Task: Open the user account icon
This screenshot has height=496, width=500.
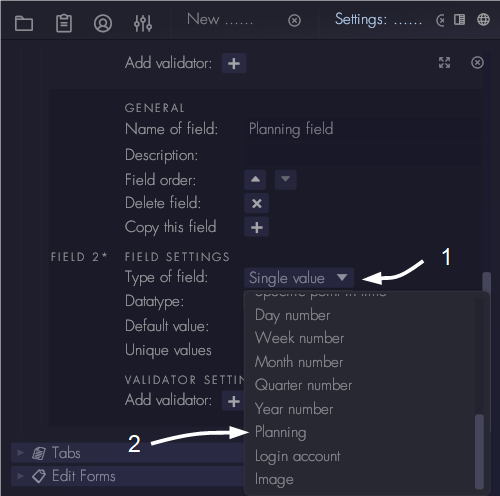Action: click(103, 23)
